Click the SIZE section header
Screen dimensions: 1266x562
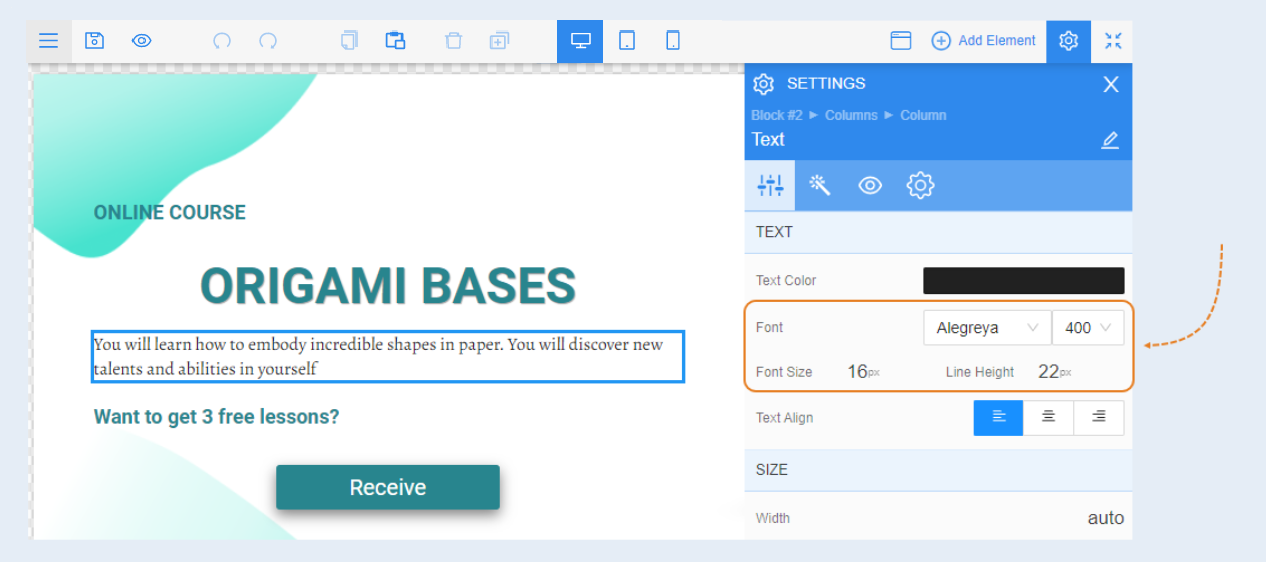point(938,470)
